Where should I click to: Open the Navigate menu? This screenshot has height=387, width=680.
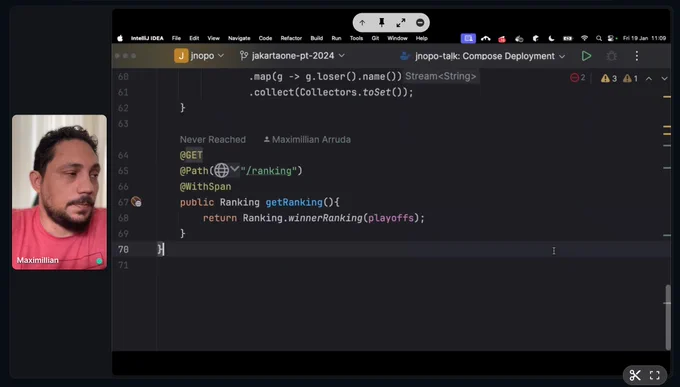click(239, 38)
